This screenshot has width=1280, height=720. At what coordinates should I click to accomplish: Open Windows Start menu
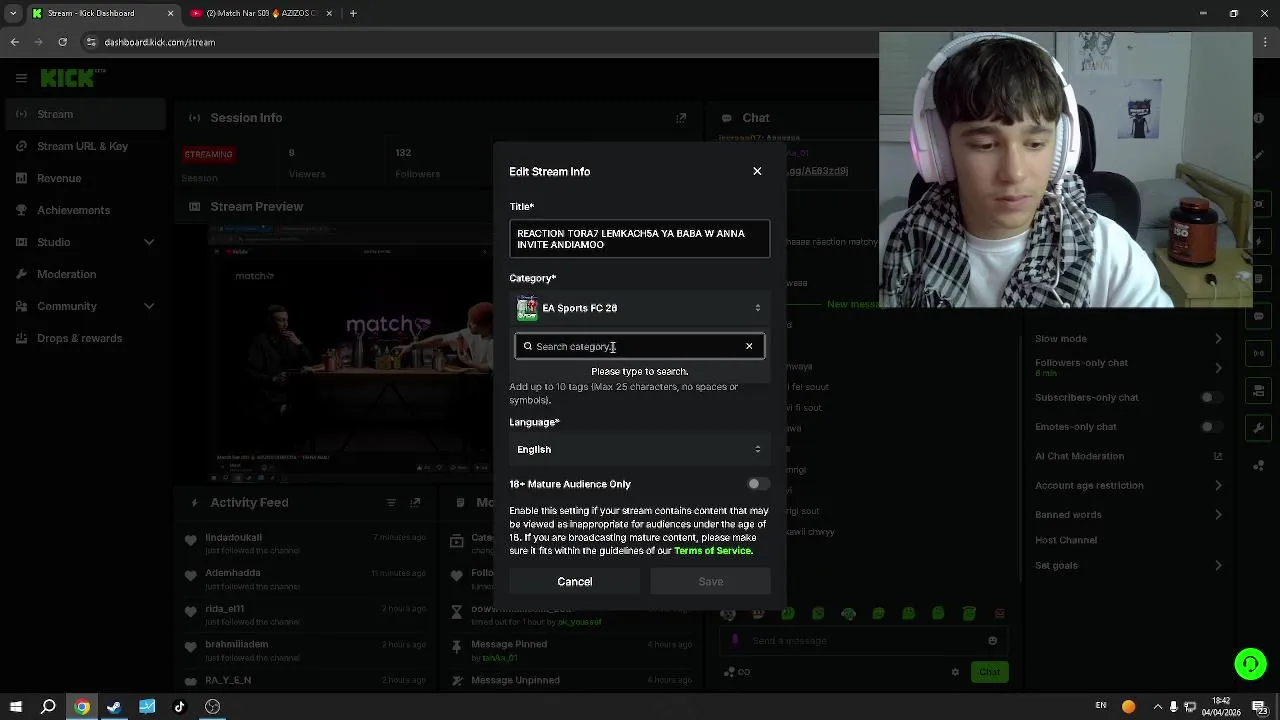(x=15, y=707)
